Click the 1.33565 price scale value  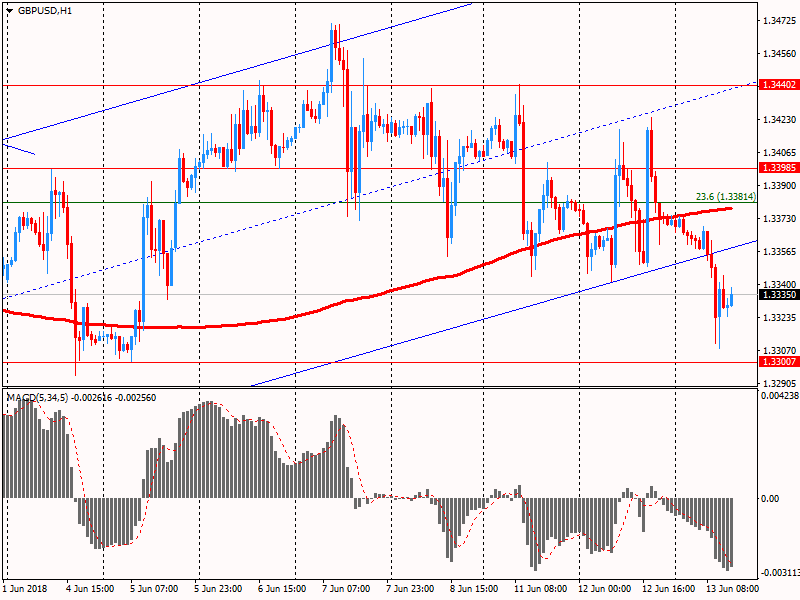click(780, 252)
